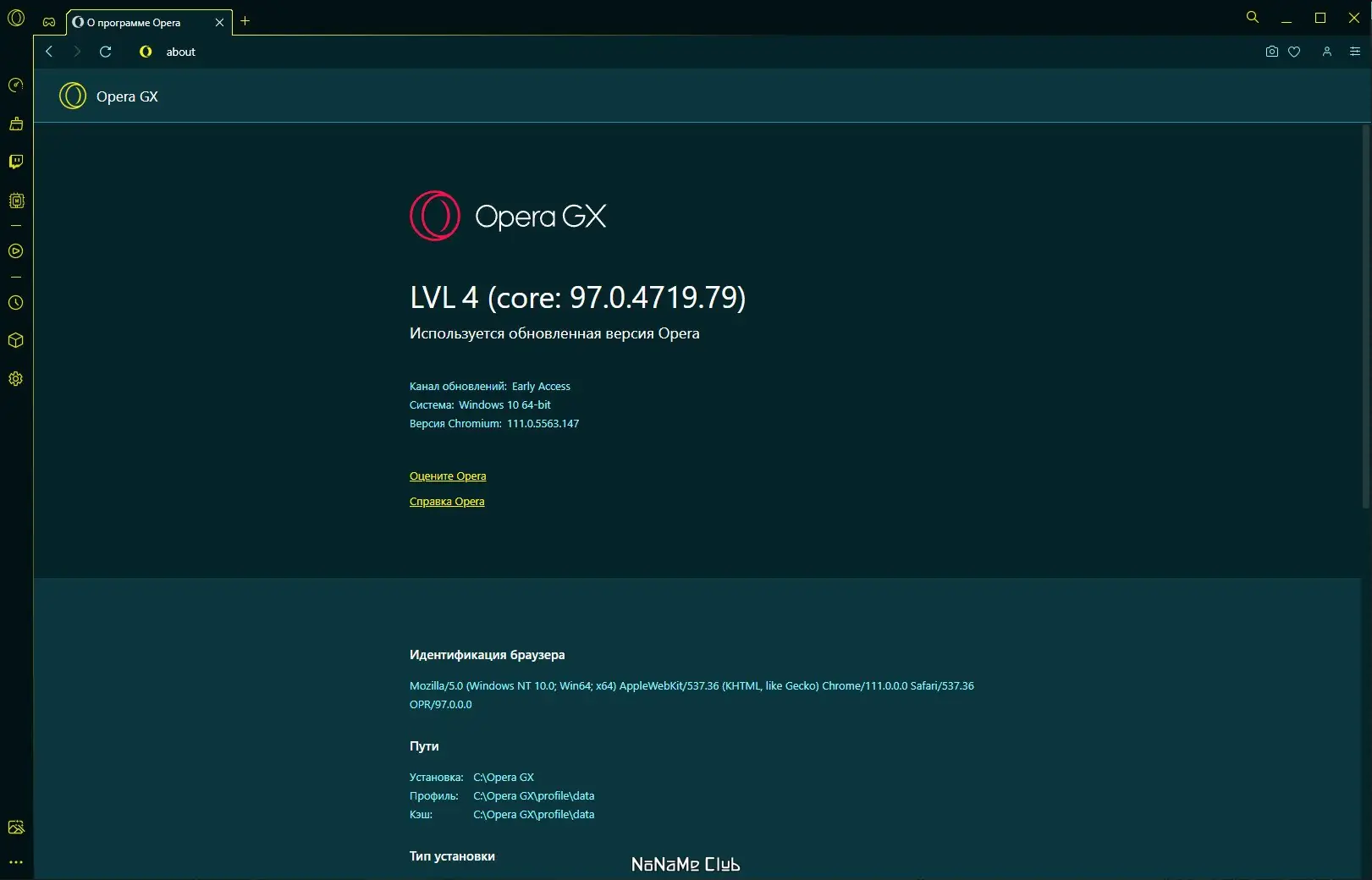The height and width of the screenshot is (880, 1372).
Task: Open GX Cleaner in sidebar
Action: (x=16, y=124)
